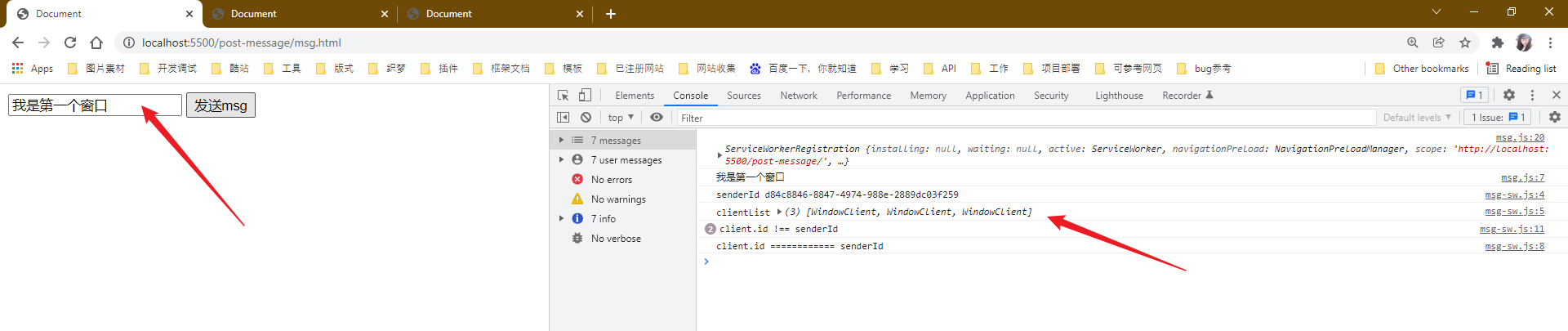Switch to Network tab
Viewport: 1568px width, 331px height.
click(x=799, y=96)
